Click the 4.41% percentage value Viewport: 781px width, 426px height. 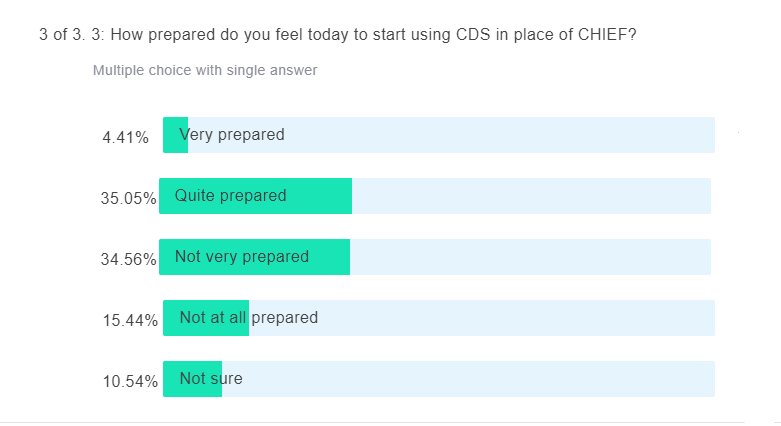pyautogui.click(x=125, y=137)
